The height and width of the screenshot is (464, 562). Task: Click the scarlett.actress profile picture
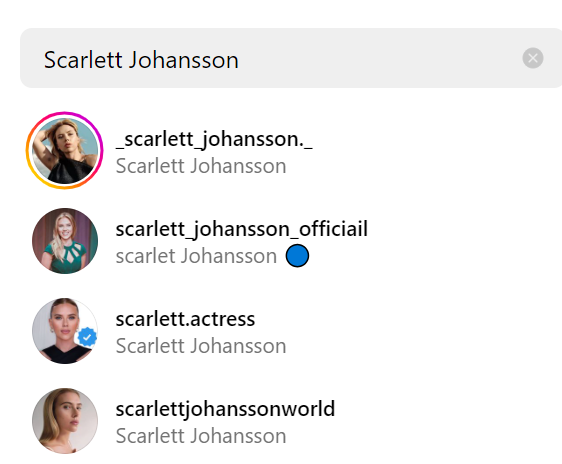point(65,331)
